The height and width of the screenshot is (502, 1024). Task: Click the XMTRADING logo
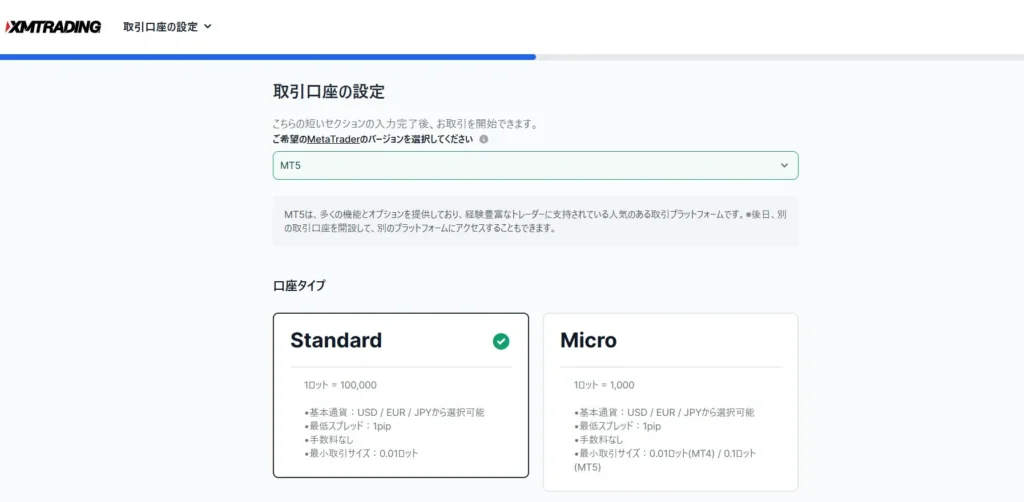coord(54,27)
